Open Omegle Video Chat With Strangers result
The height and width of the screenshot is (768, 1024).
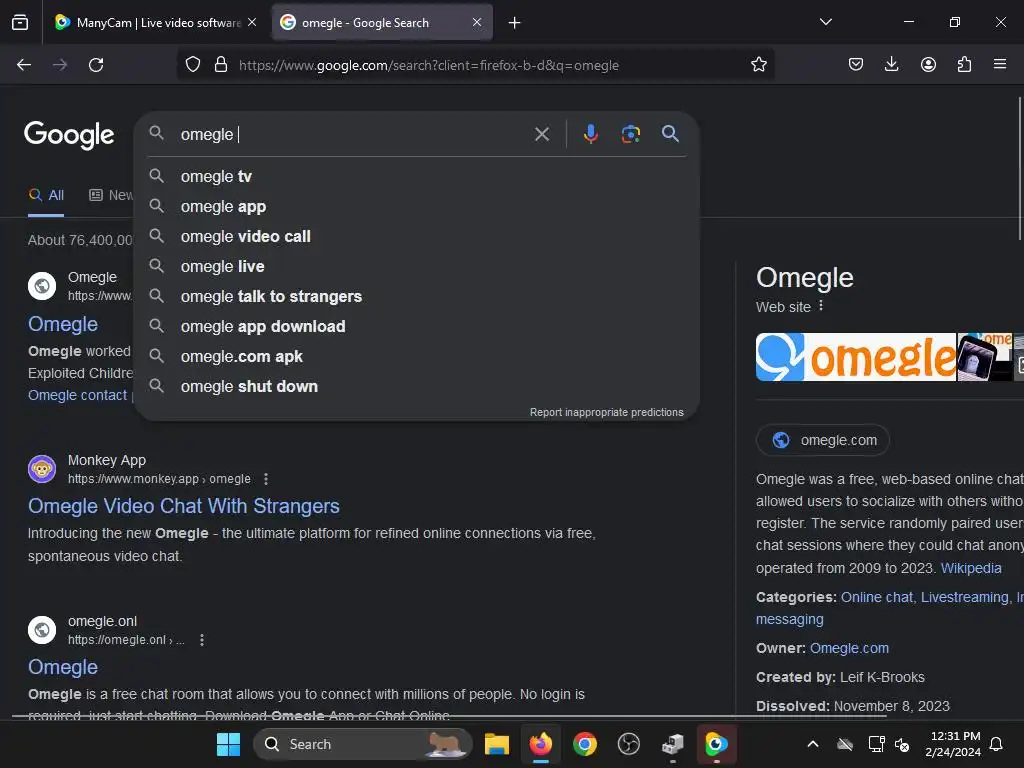[184, 506]
